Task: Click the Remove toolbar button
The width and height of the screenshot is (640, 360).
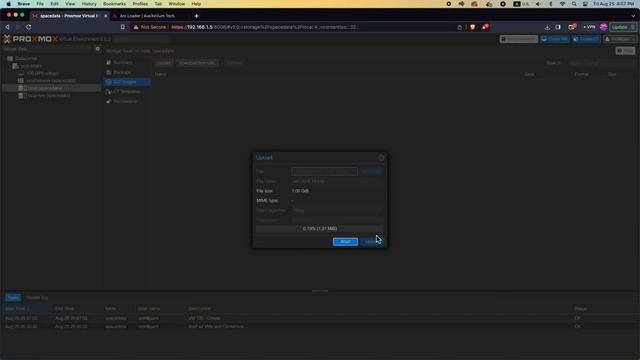Action: click(x=234, y=63)
